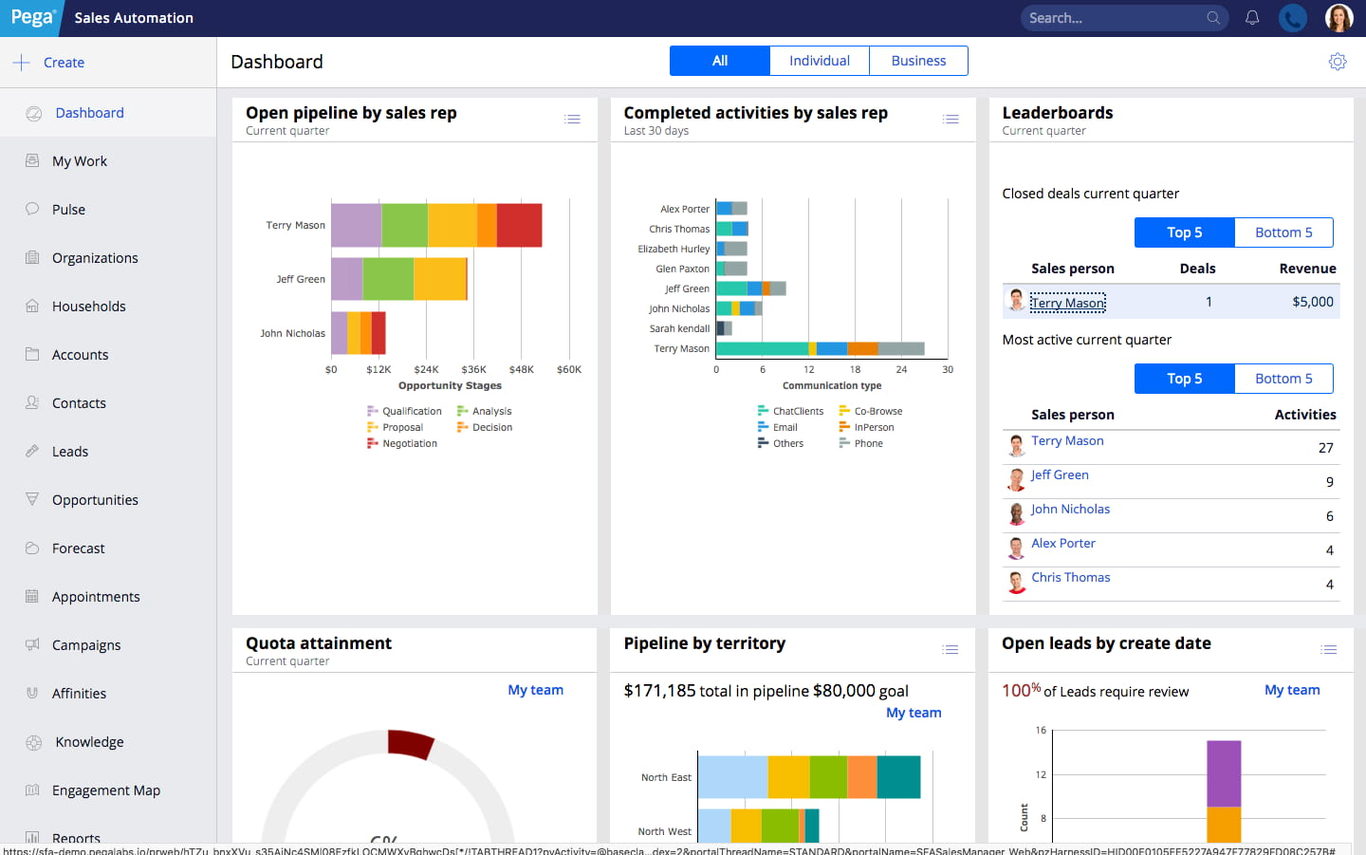Switch dashboard filter to Individual
Image resolution: width=1366 pixels, height=855 pixels.
tap(819, 61)
